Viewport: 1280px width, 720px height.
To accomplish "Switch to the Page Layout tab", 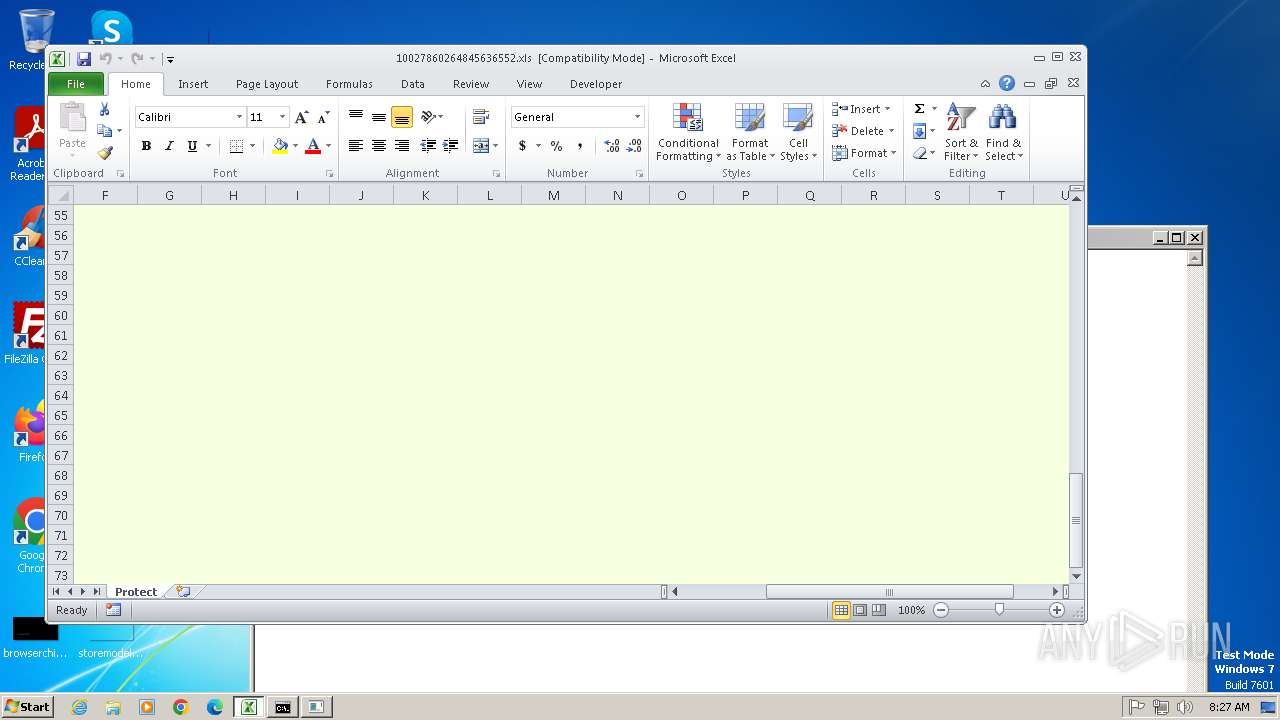I will [x=267, y=84].
